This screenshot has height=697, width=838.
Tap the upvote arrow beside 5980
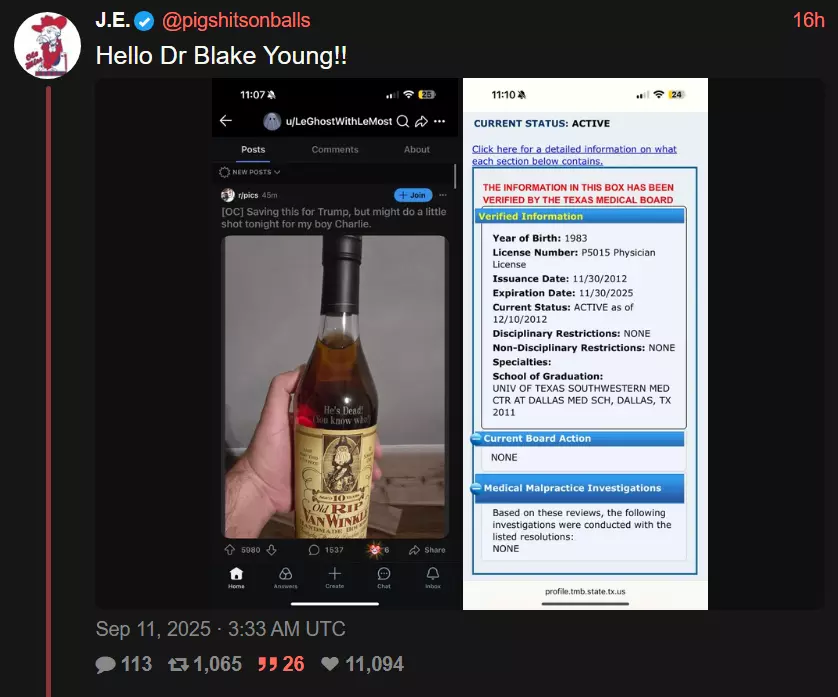coord(230,549)
